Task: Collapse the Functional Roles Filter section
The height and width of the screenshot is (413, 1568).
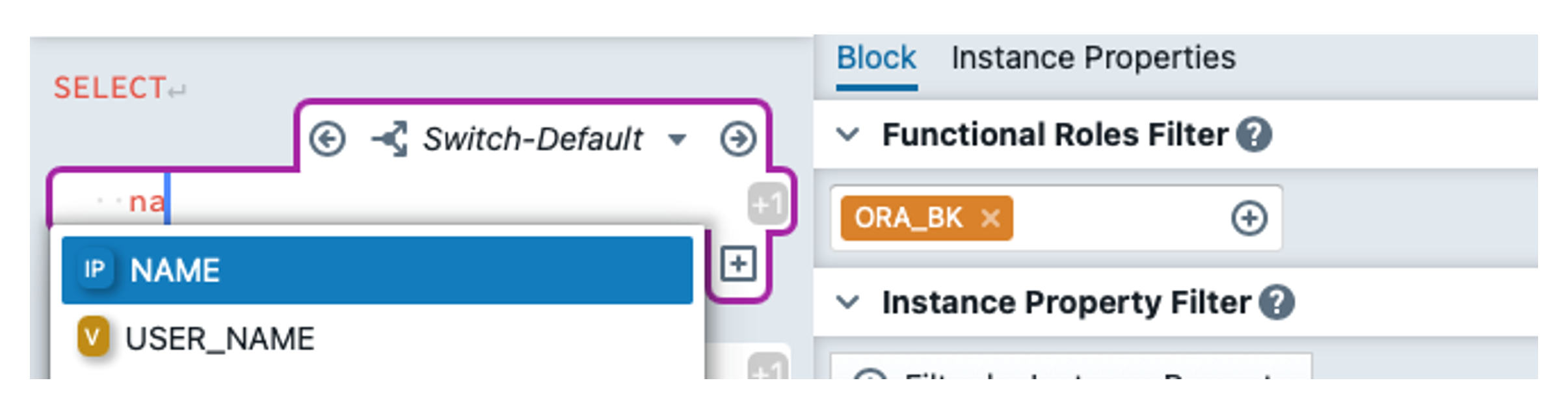Action: pyautogui.click(x=847, y=135)
